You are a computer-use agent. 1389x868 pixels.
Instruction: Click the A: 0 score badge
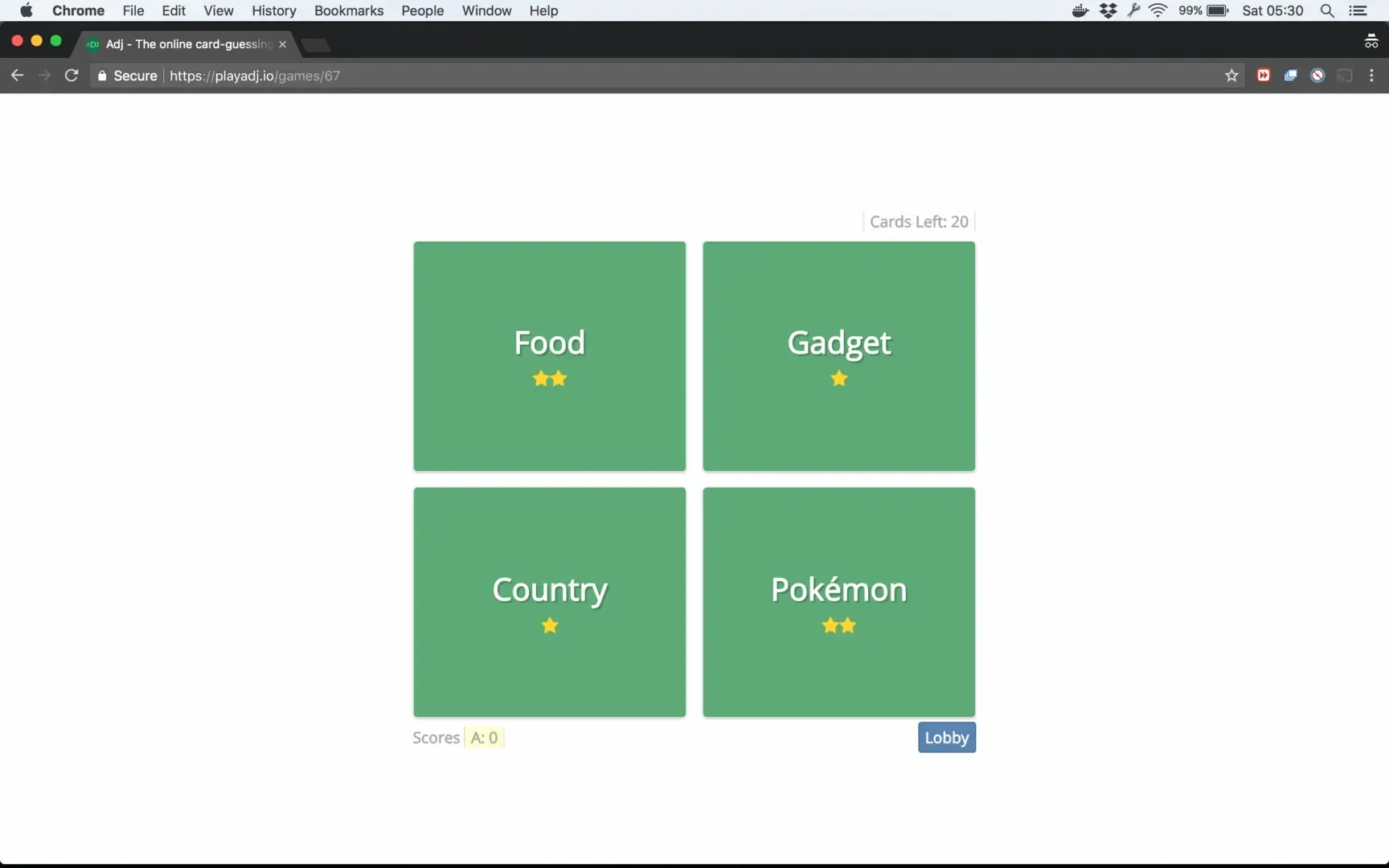[x=484, y=738]
